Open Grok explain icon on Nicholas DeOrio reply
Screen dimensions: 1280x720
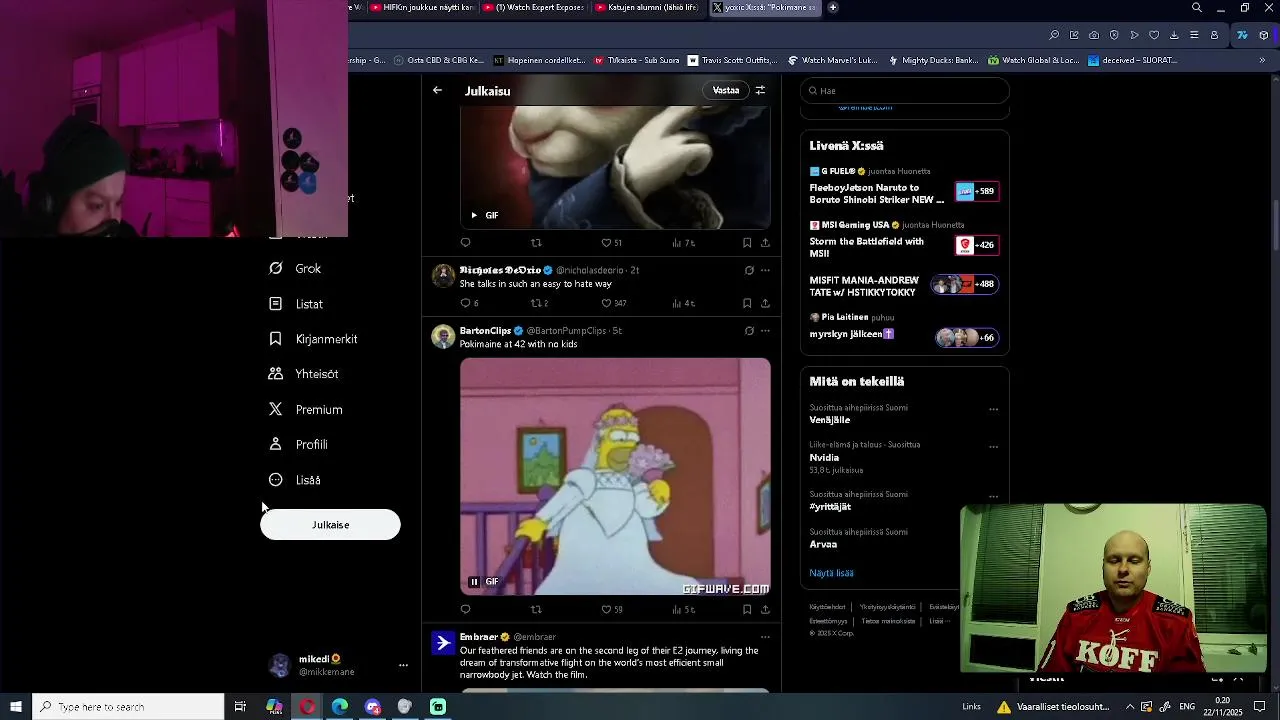(x=749, y=270)
